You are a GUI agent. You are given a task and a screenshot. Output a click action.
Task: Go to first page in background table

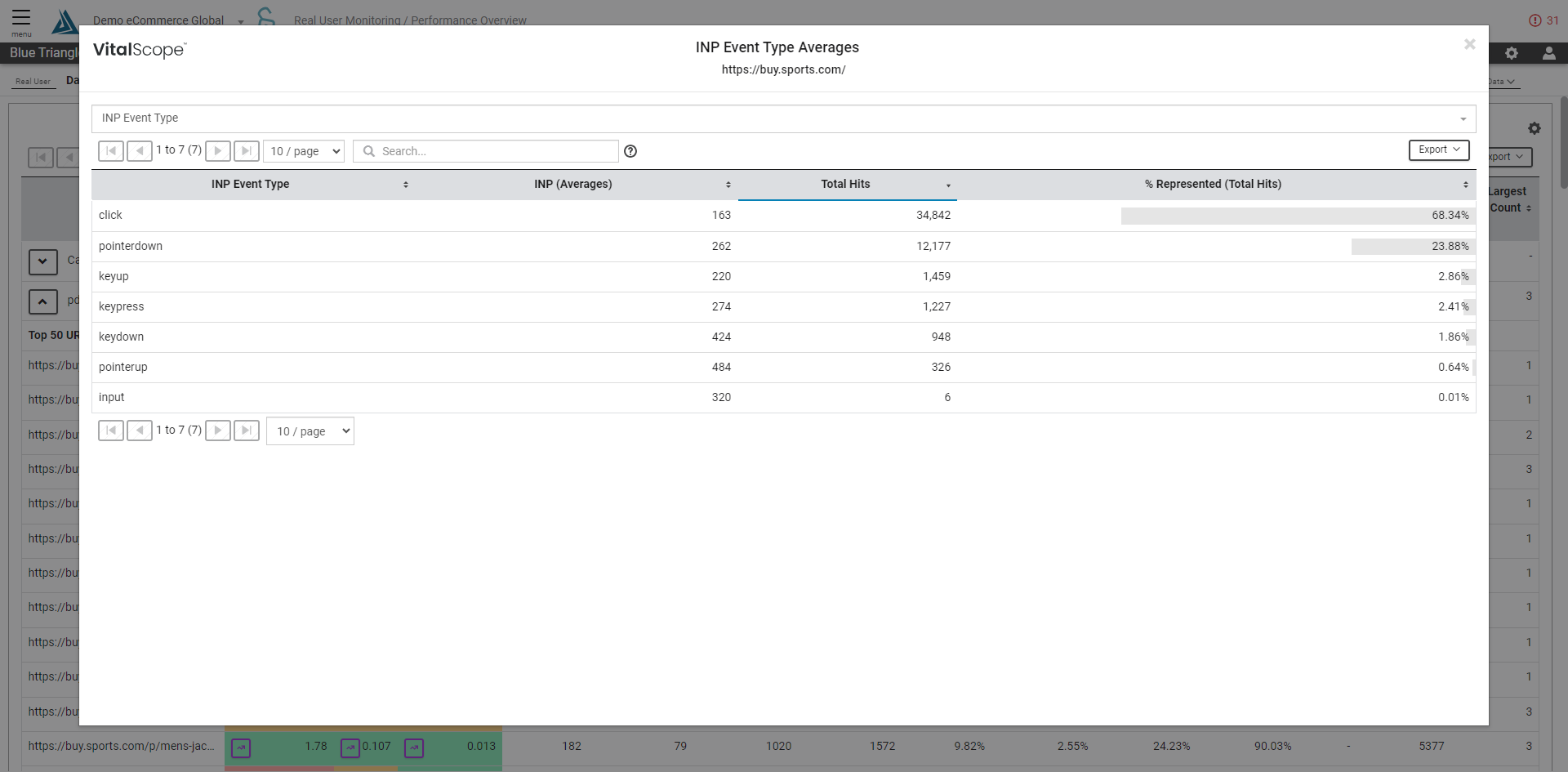click(41, 157)
